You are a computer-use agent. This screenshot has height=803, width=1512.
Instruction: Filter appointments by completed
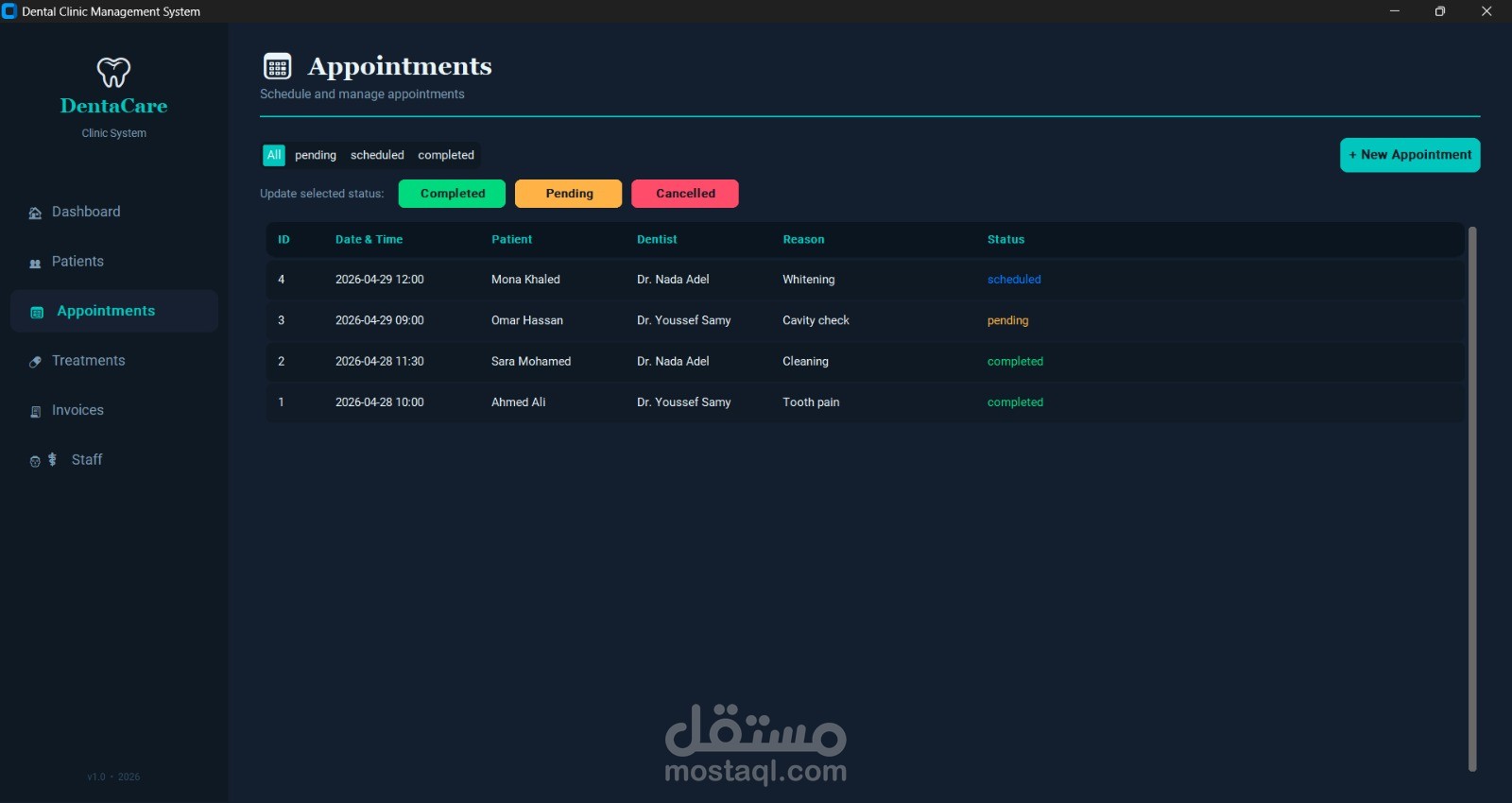pyautogui.click(x=446, y=155)
